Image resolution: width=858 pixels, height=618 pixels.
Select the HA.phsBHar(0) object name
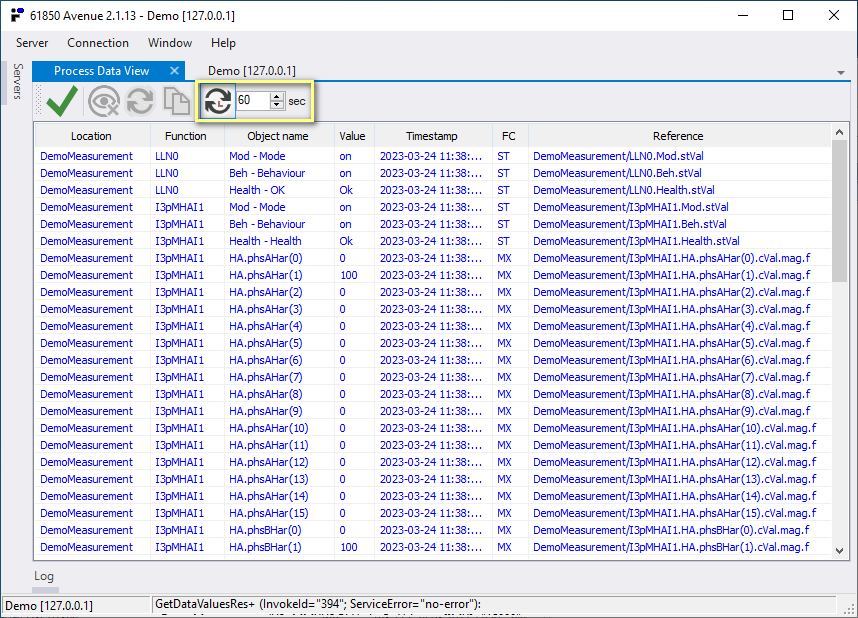point(265,529)
